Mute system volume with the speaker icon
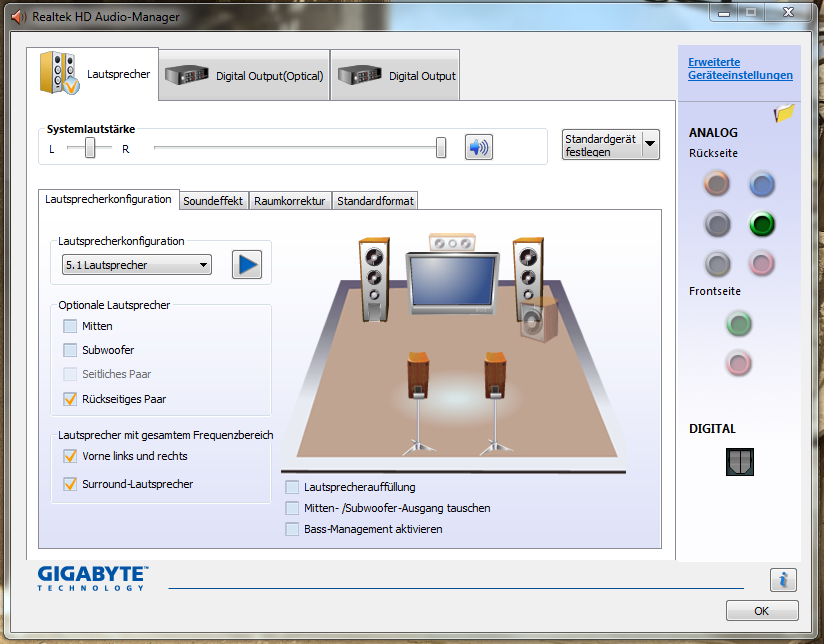 pos(478,147)
